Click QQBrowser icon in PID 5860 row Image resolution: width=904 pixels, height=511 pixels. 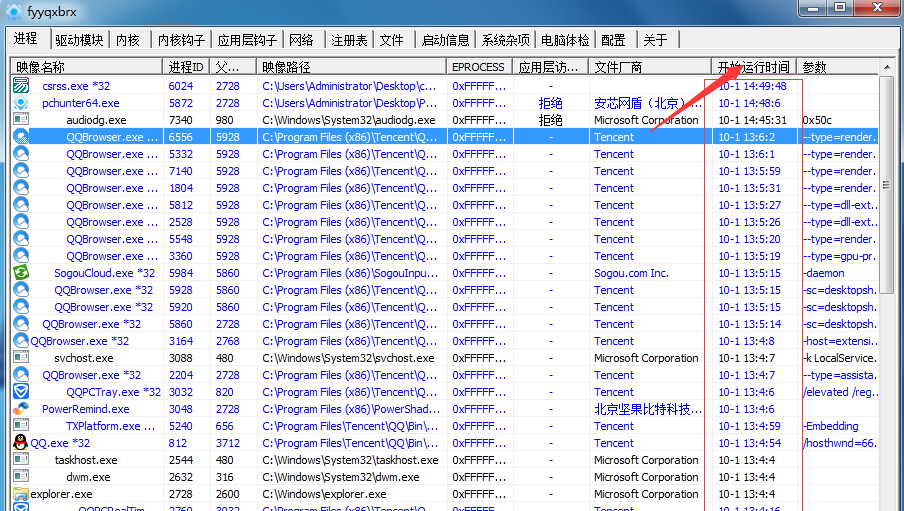(x=21, y=324)
